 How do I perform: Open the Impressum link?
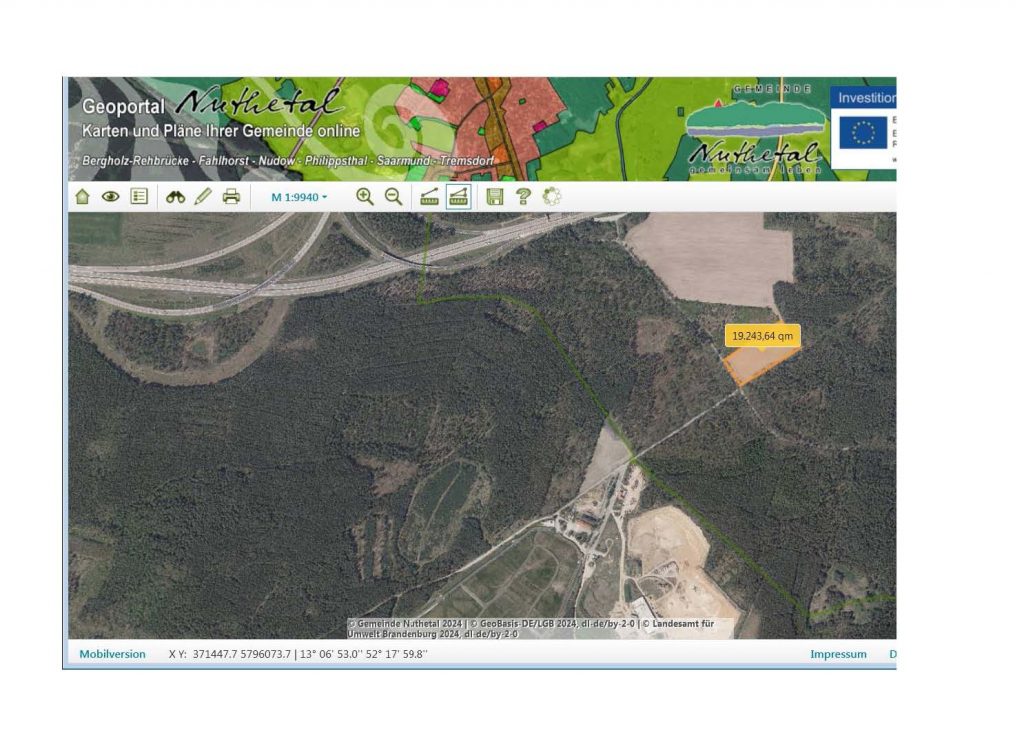[x=838, y=654]
